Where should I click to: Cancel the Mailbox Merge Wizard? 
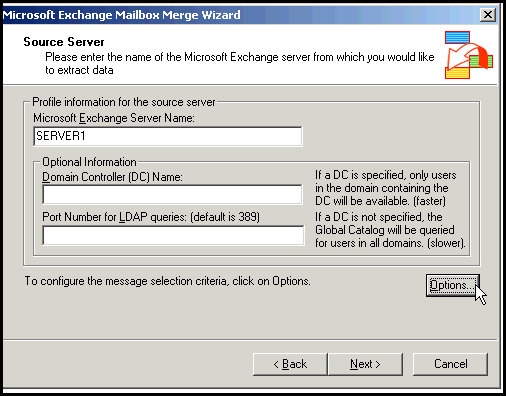(x=450, y=364)
